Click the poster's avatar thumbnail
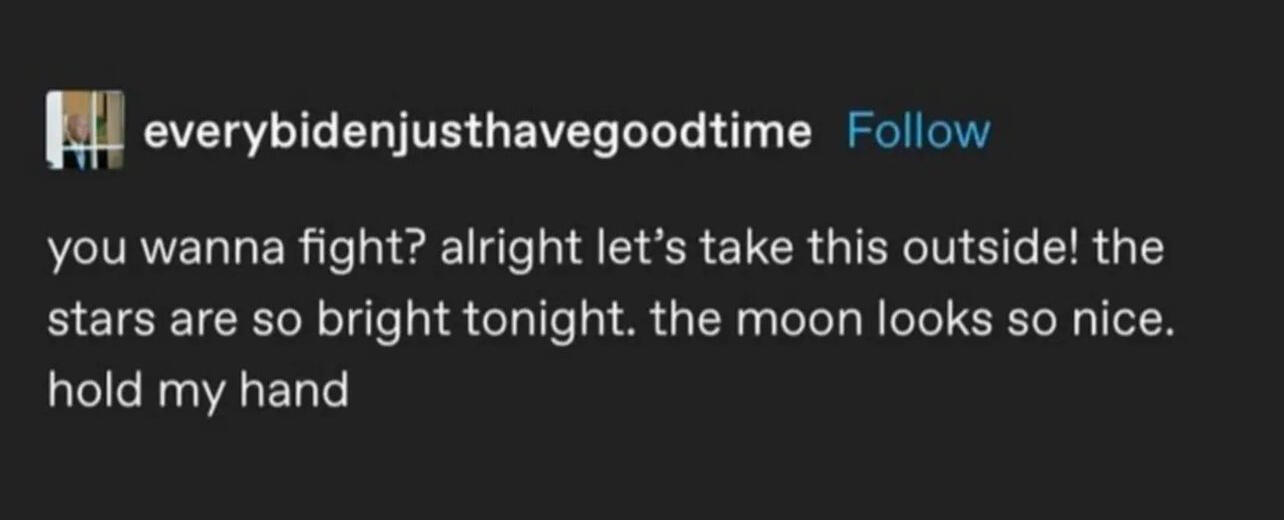Screen dimensions: 1284x520 [85, 129]
